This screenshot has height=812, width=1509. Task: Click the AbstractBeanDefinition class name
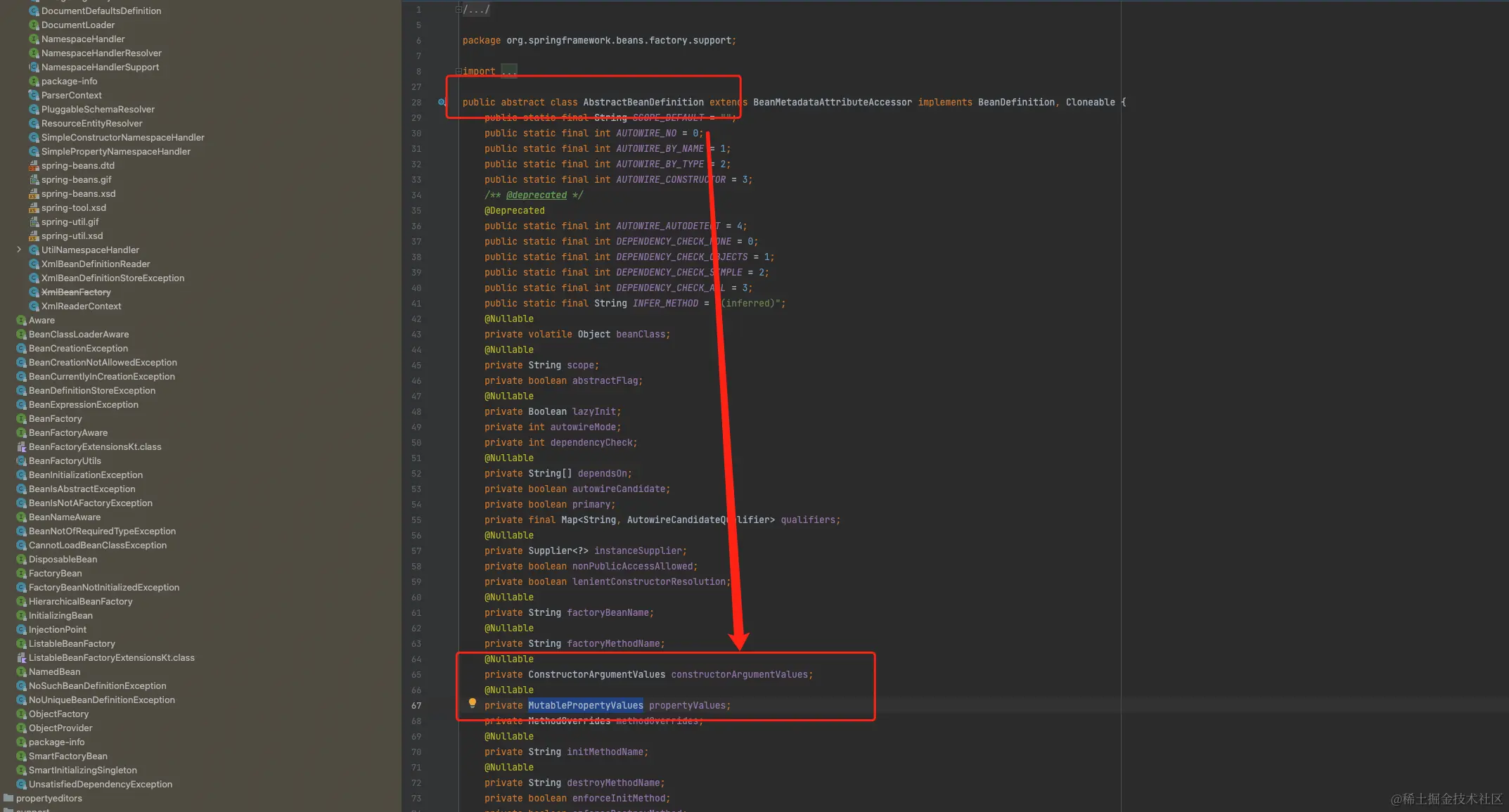(x=643, y=103)
